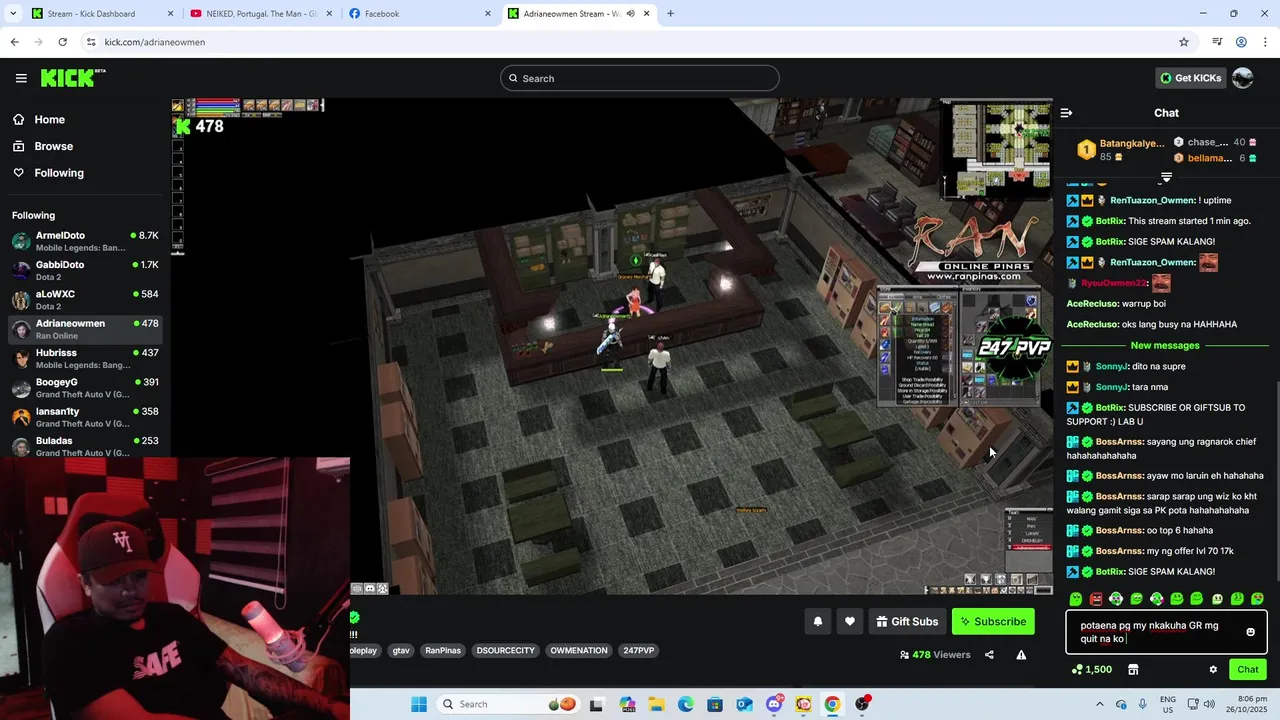Open ArmelDoto channel in Following list
The width and height of the screenshot is (1280, 720).
pyautogui.click(x=85, y=241)
